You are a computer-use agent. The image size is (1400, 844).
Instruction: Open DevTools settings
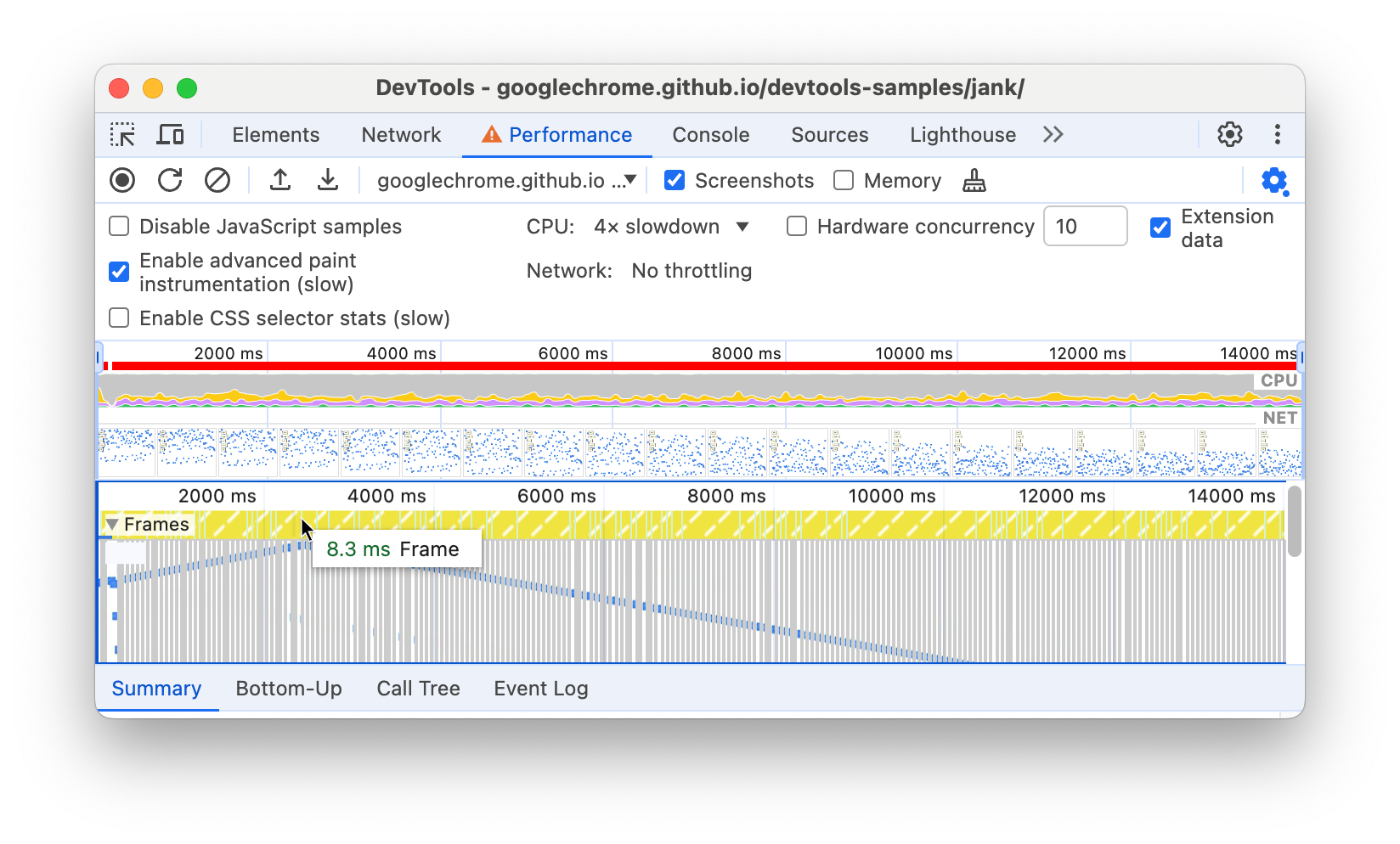pos(1229,134)
